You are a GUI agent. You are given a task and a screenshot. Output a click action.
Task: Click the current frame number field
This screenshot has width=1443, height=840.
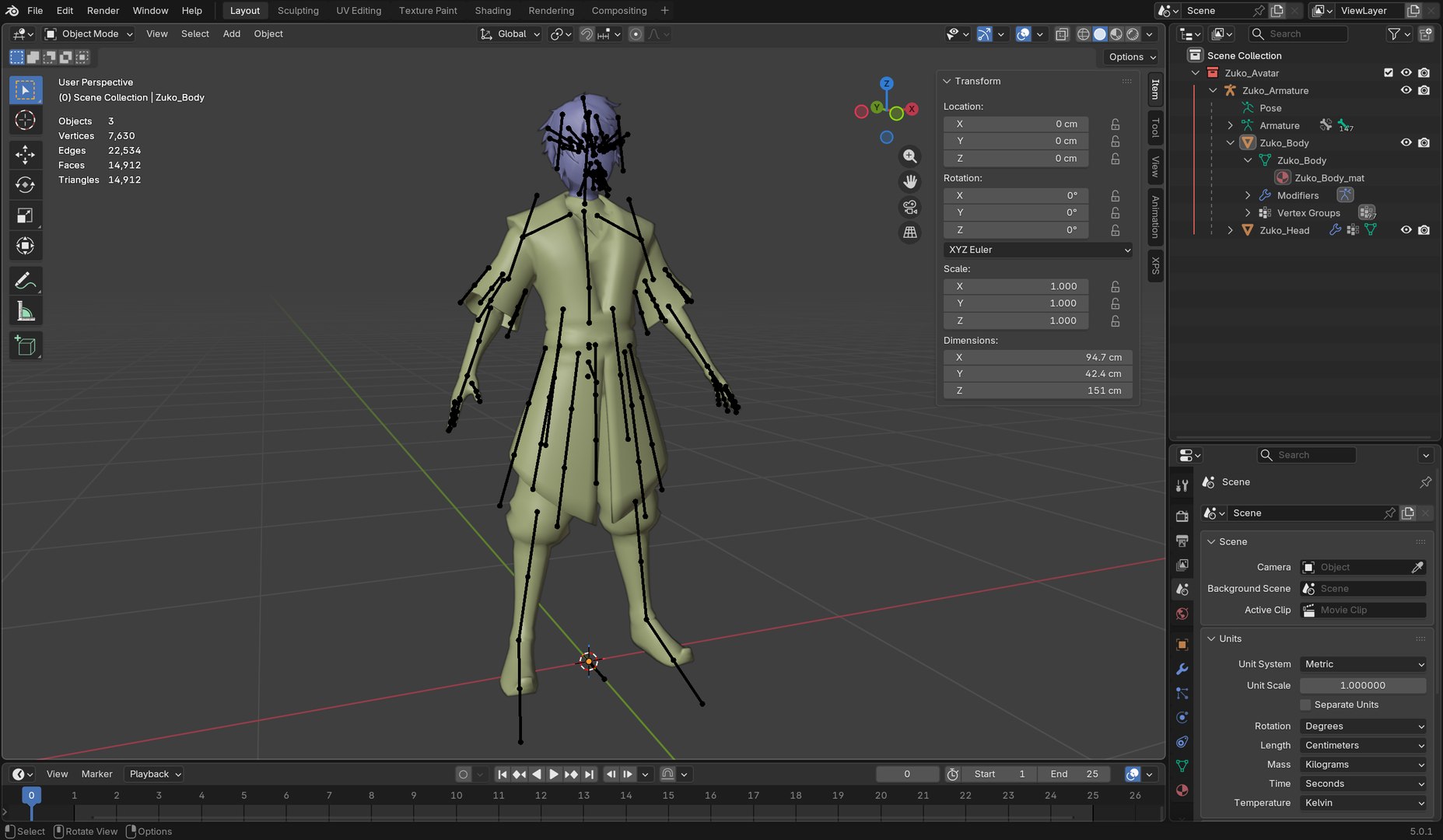coord(907,774)
